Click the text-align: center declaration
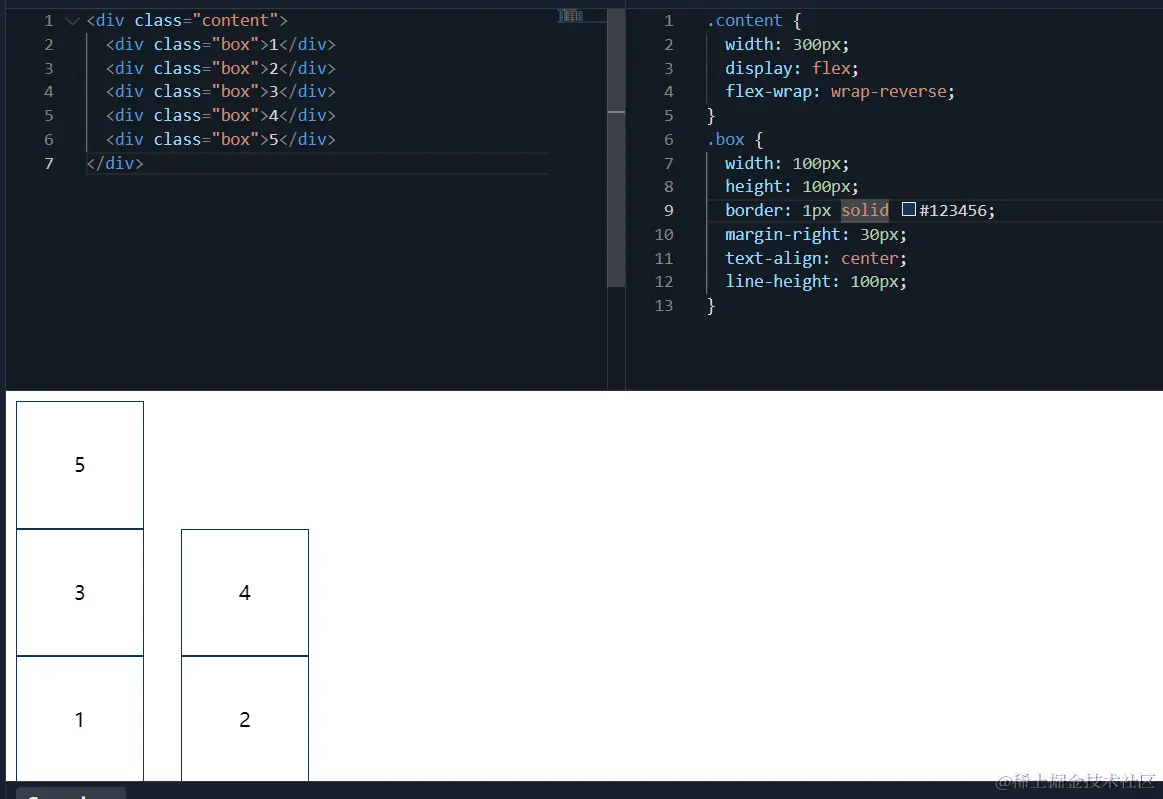1163x799 pixels. (816, 258)
